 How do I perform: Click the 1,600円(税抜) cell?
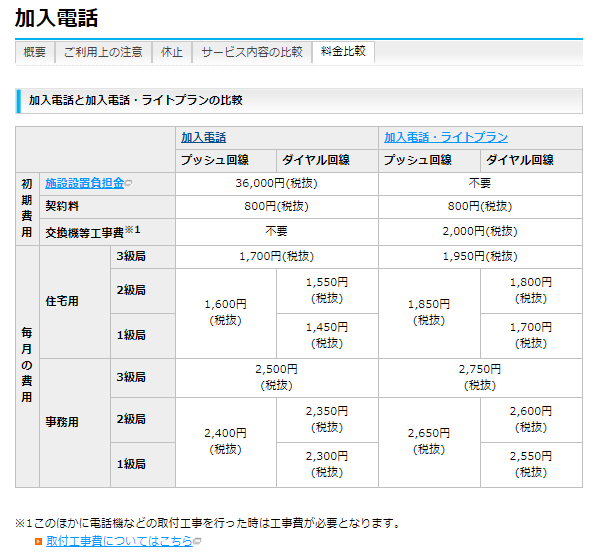click(x=226, y=313)
